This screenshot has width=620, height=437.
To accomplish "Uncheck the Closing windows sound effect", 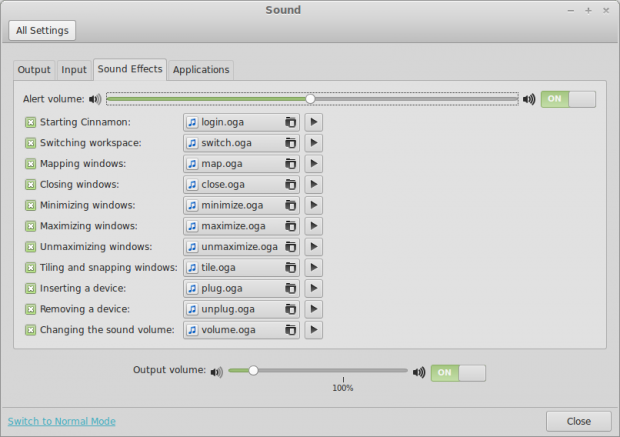I will click(30, 185).
